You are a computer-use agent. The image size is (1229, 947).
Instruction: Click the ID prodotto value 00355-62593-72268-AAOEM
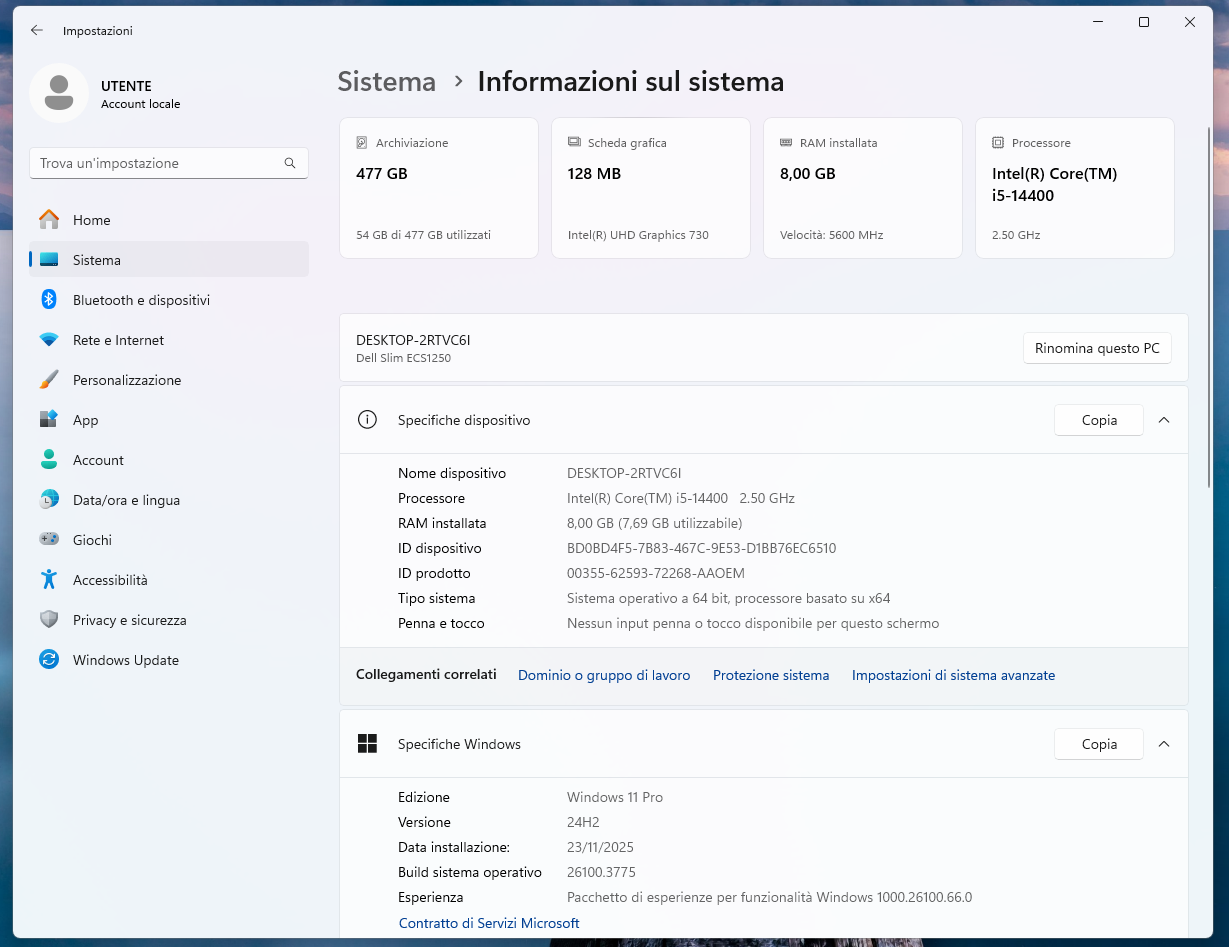pyautogui.click(x=656, y=573)
